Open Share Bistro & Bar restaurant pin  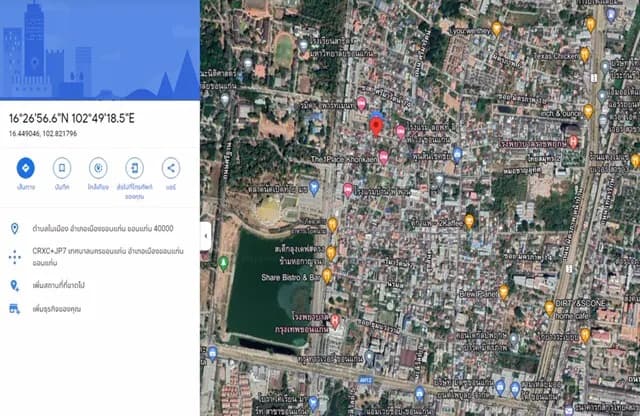[x=327, y=276]
